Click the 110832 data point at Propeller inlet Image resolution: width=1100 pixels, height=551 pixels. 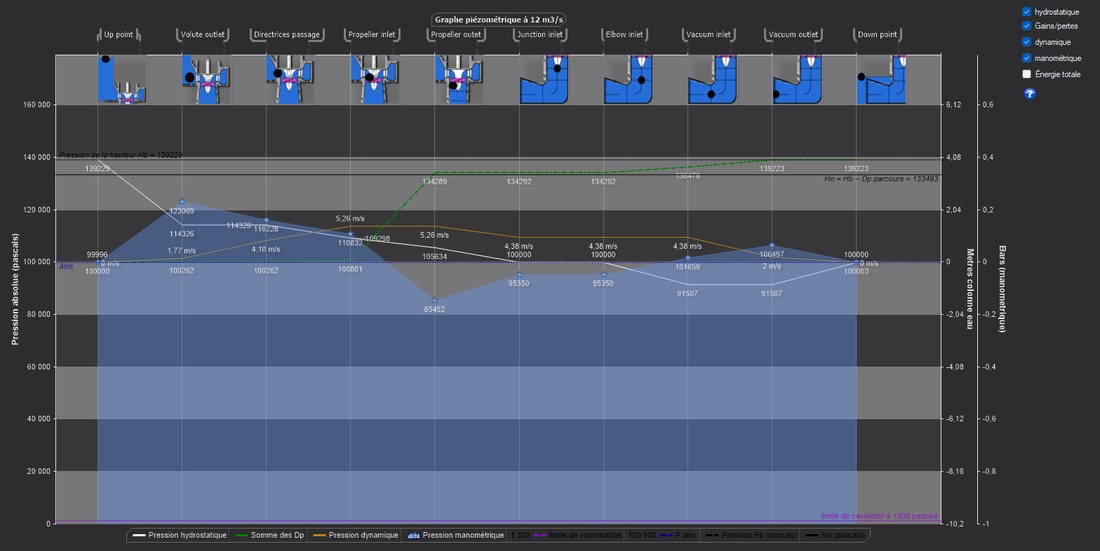(x=351, y=234)
